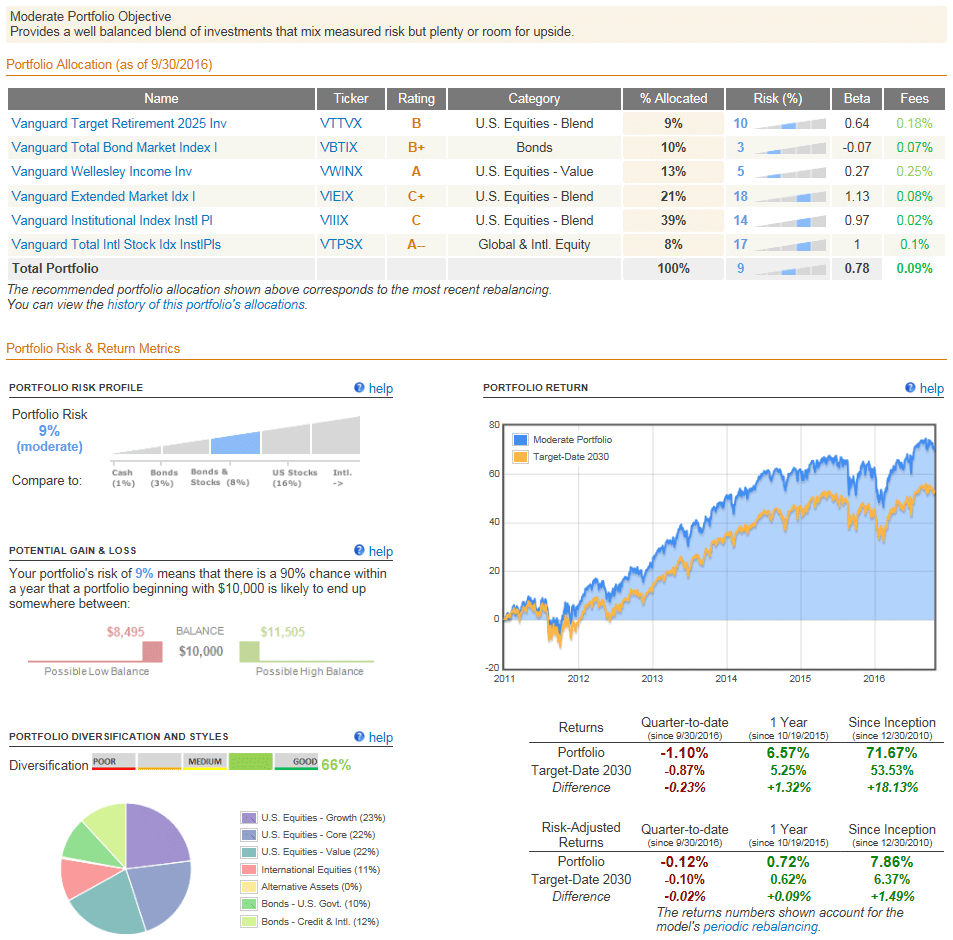Click the Portfolio Risk & Return Metrics heading
The width and height of the screenshot is (953, 940).
[93, 348]
